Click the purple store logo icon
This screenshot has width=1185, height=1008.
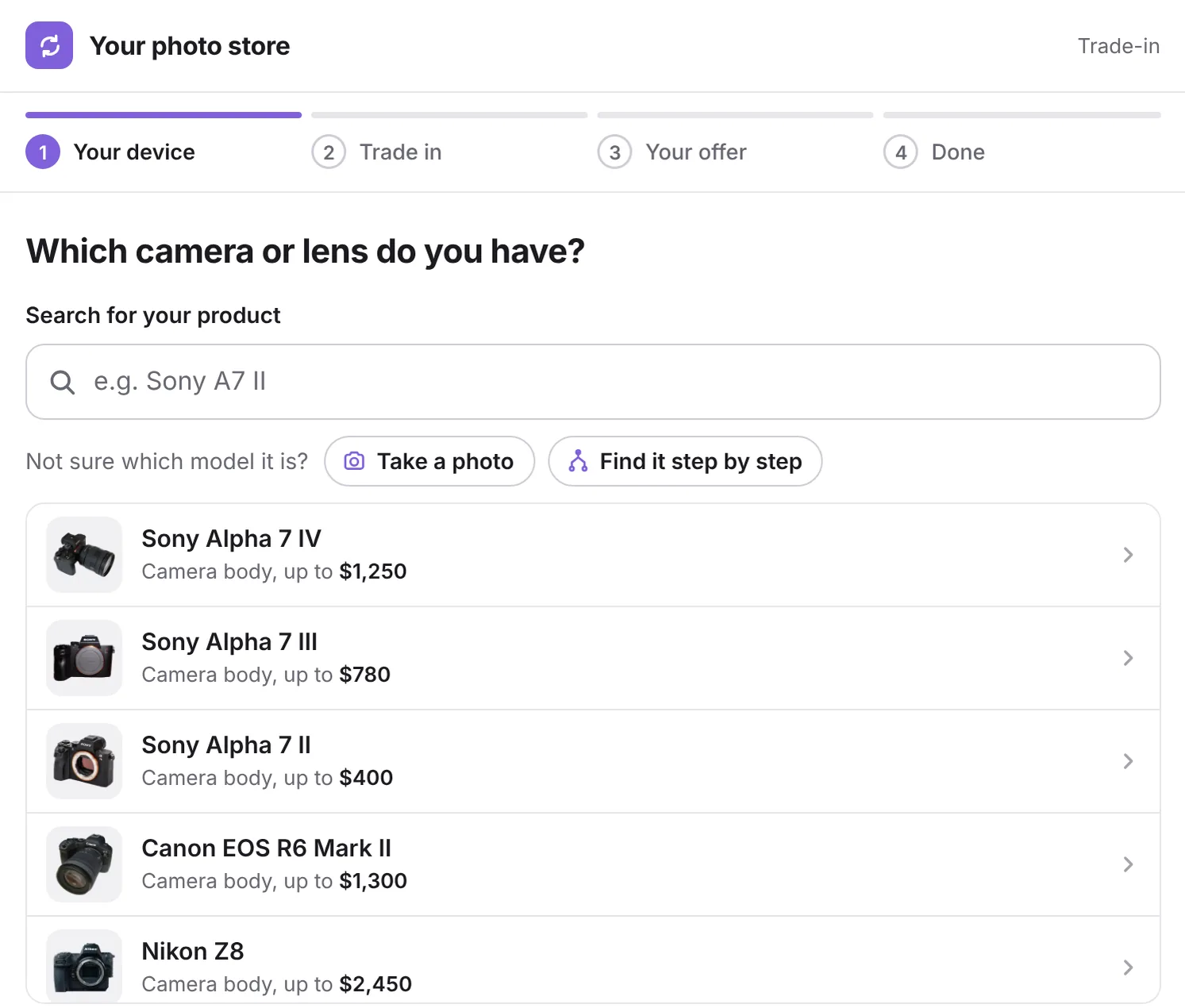click(49, 45)
